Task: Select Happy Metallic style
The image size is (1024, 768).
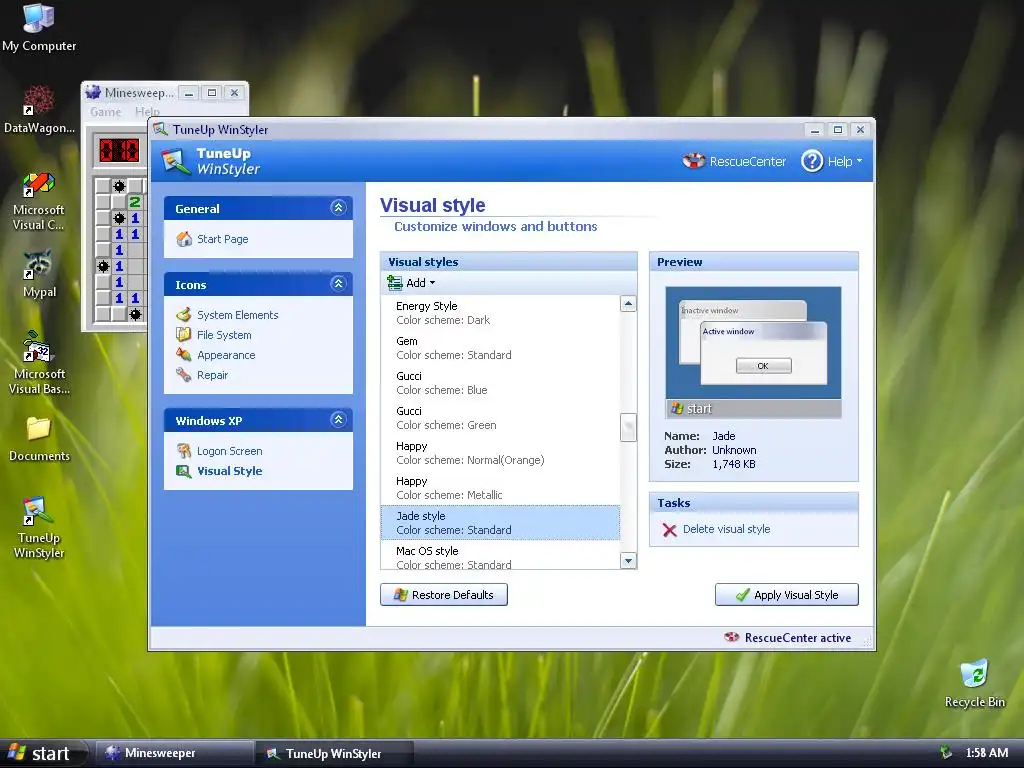Action: 500,488
